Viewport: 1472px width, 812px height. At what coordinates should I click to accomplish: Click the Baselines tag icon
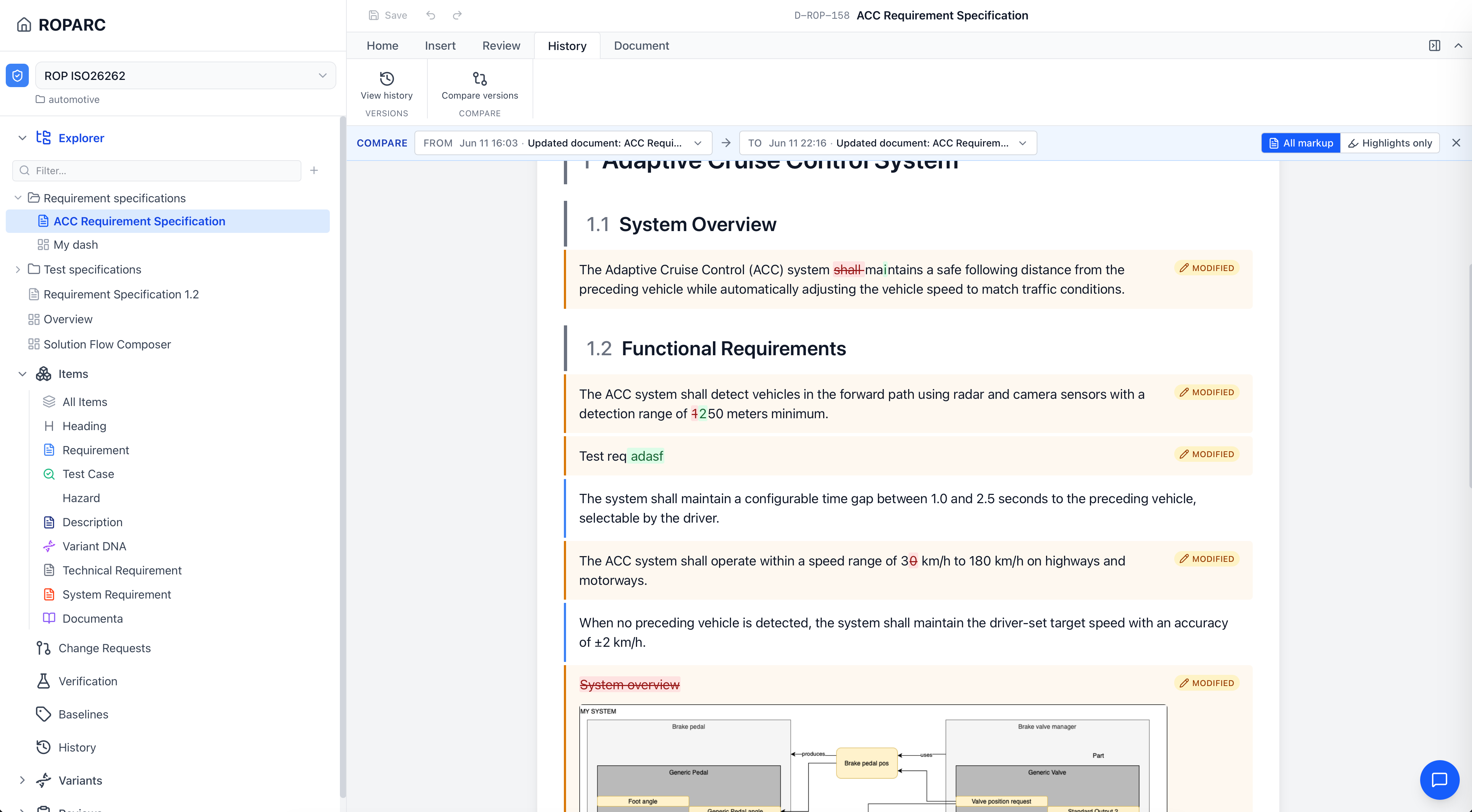pyautogui.click(x=44, y=714)
